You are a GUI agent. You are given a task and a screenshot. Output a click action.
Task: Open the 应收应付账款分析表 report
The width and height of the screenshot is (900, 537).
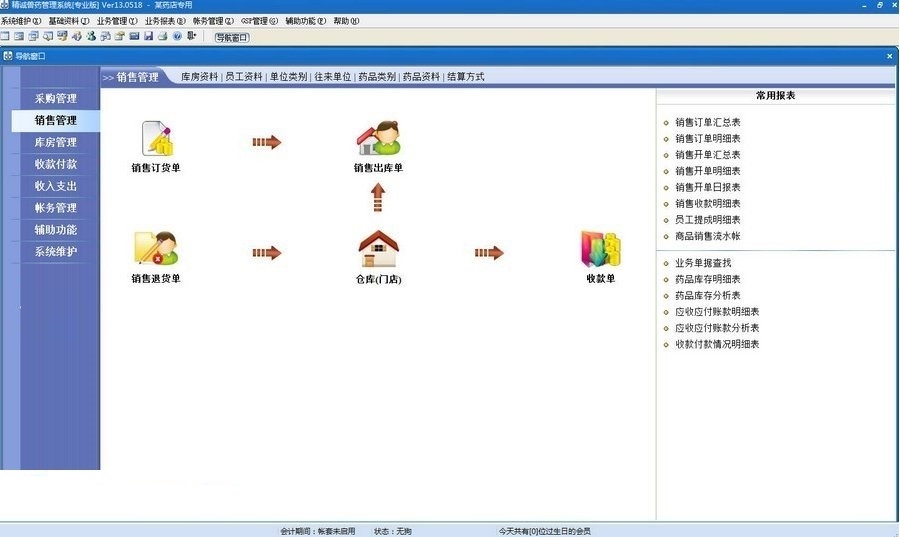click(x=717, y=328)
